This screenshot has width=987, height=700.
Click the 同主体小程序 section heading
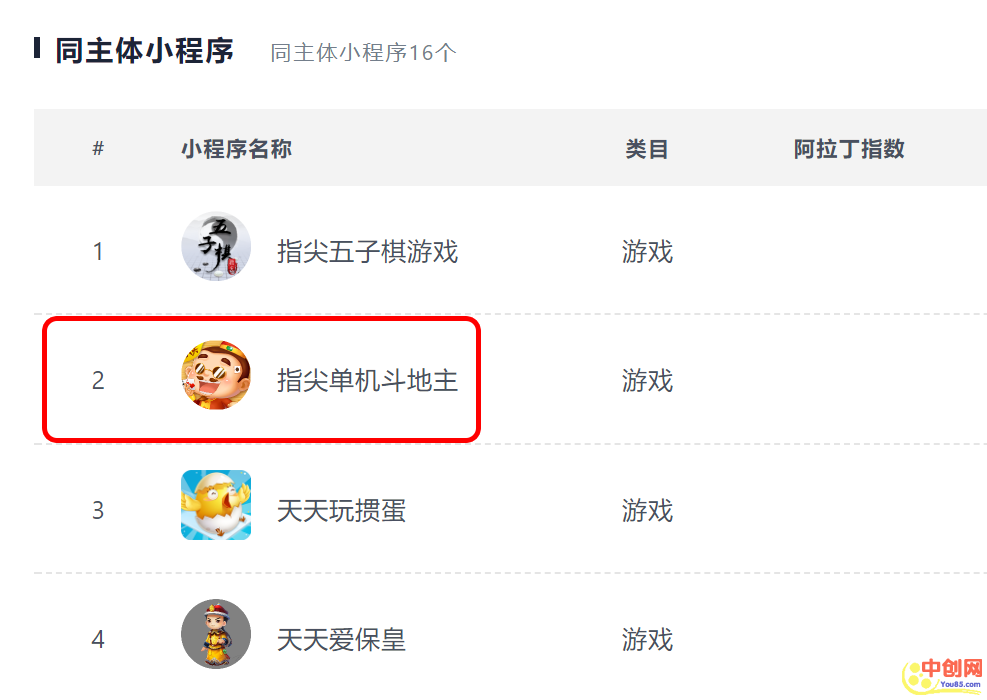(x=144, y=51)
